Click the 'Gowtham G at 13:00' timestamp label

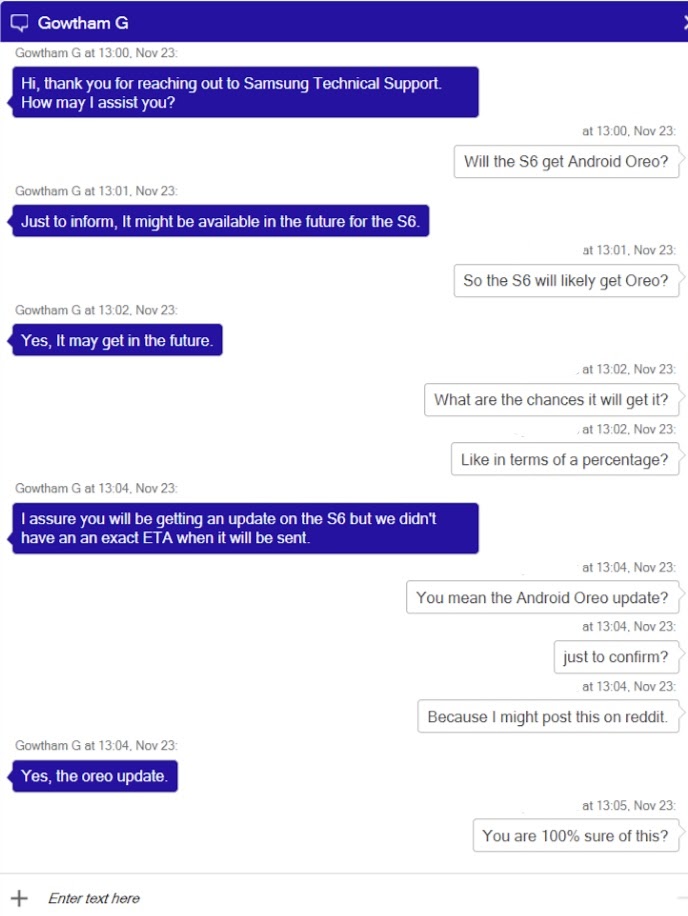pyautogui.click(x=97, y=52)
